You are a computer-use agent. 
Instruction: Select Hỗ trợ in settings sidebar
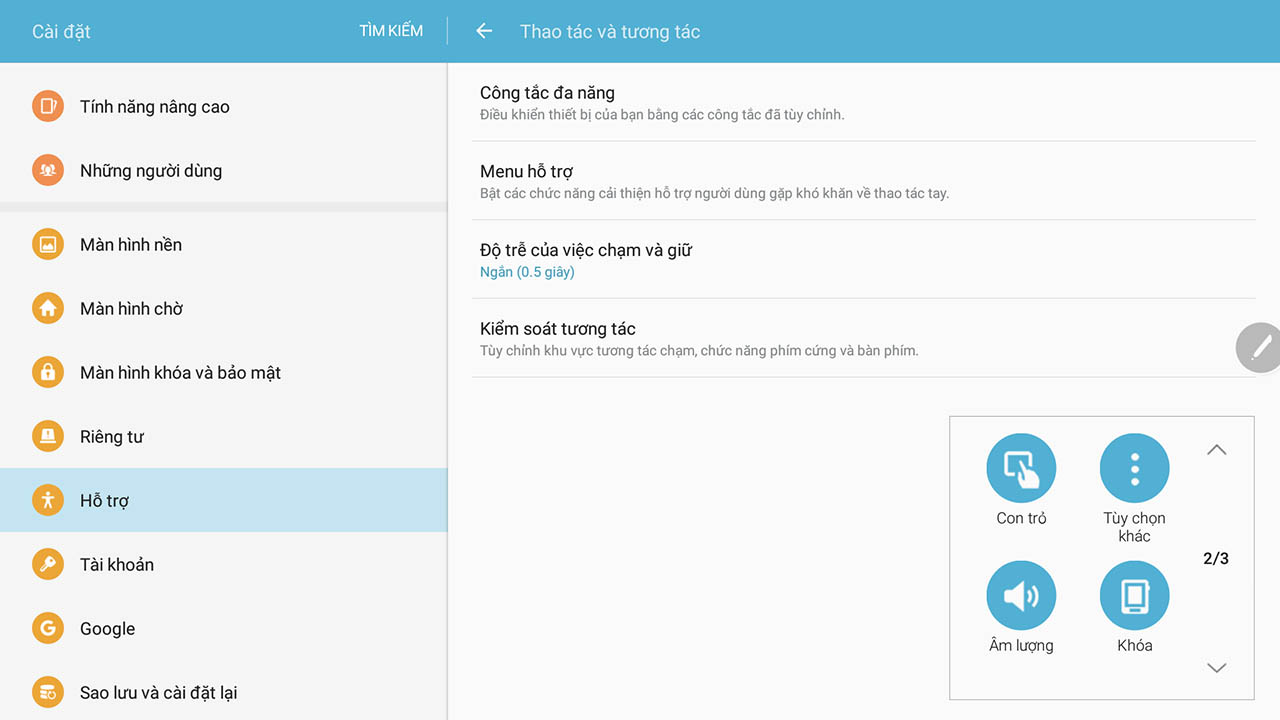(x=104, y=501)
